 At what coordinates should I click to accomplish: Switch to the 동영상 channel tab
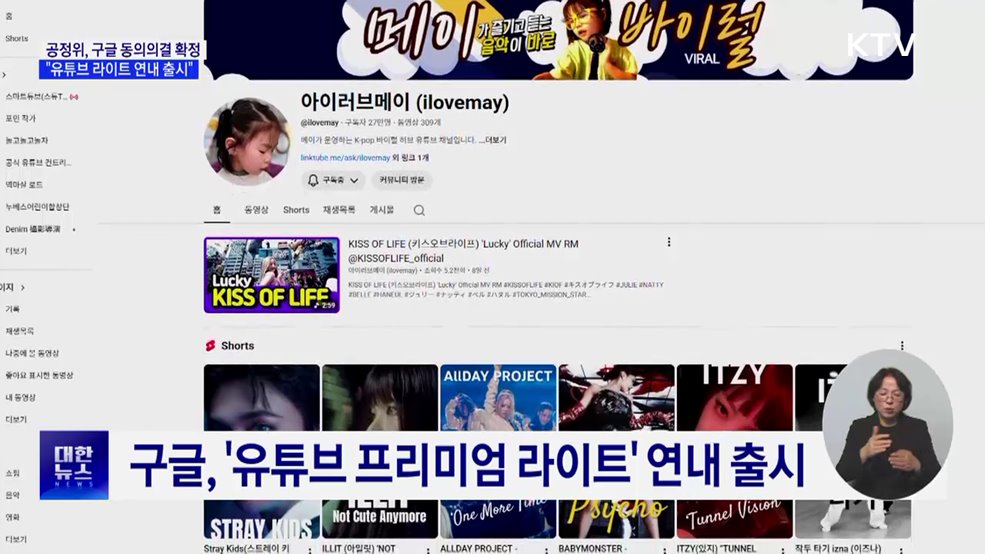pos(256,210)
